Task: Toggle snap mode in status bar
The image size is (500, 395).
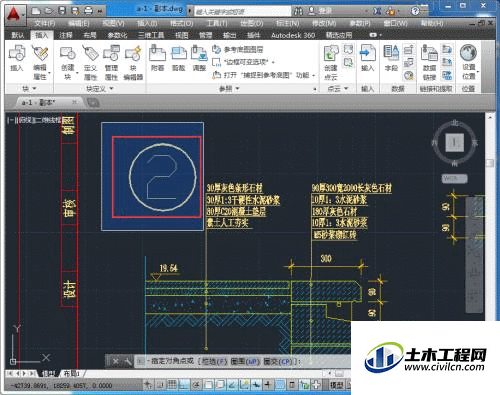Action: [160, 385]
